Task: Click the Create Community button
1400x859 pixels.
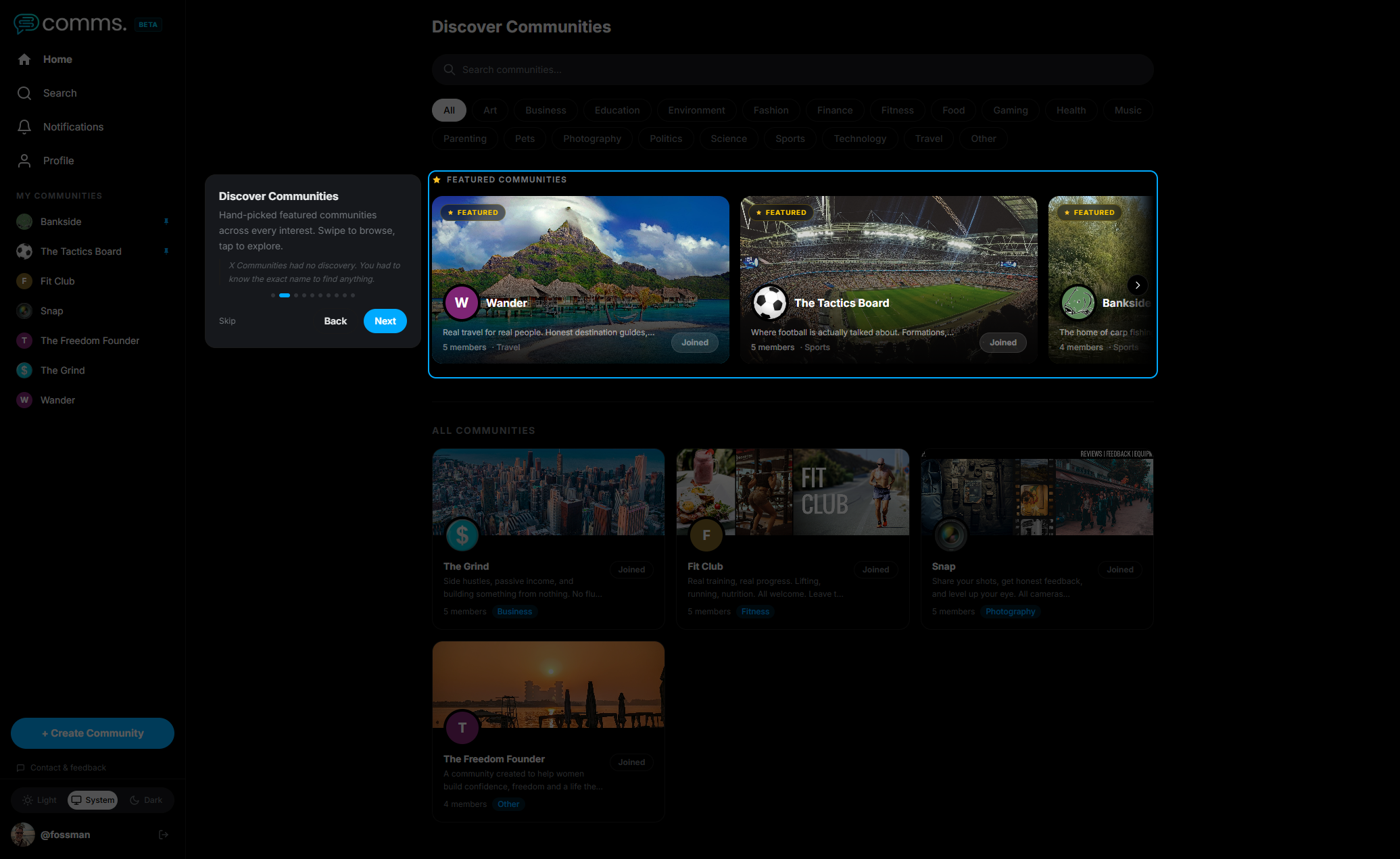Action: [93, 733]
